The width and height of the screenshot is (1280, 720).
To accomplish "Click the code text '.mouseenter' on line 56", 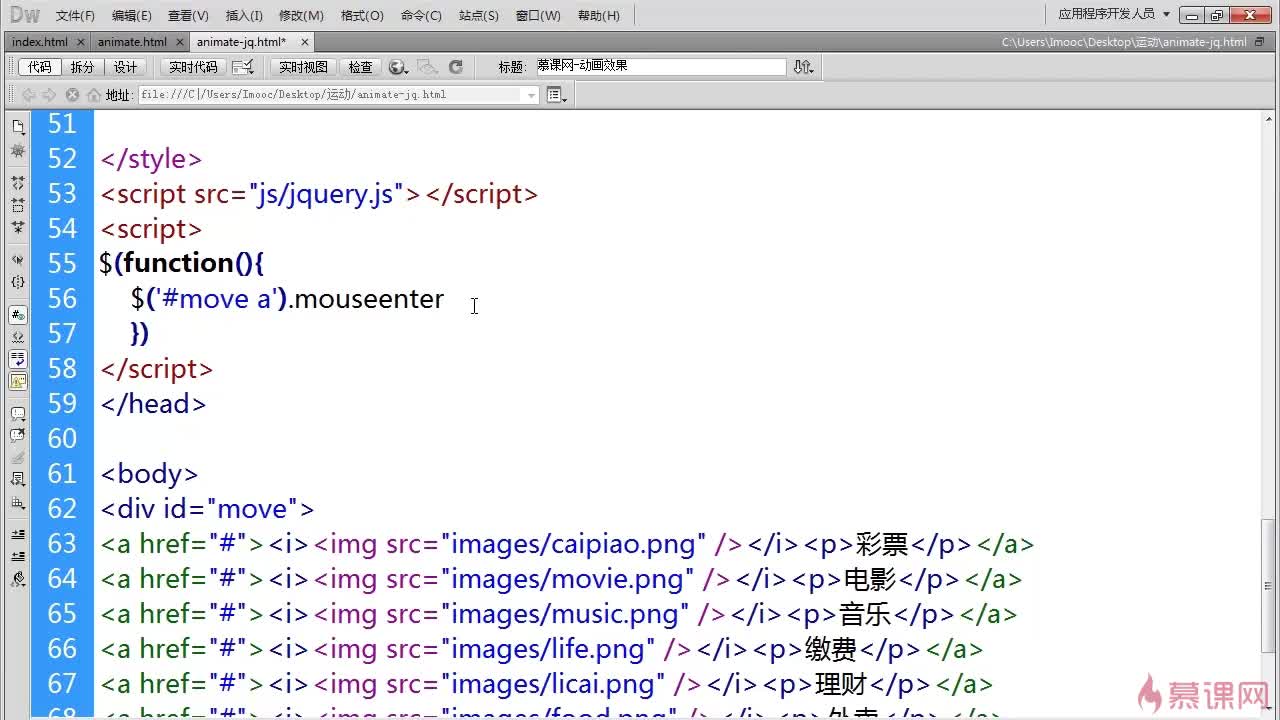I will pyautogui.click(x=366, y=299).
